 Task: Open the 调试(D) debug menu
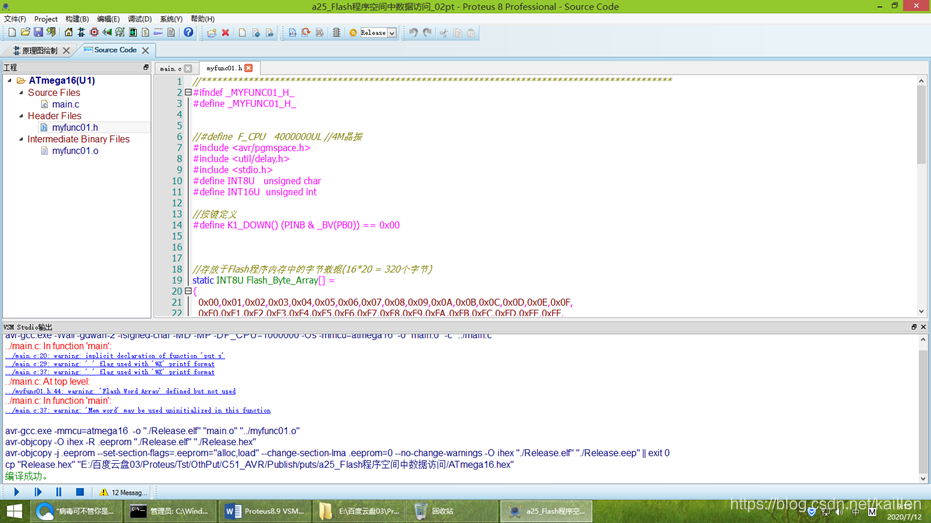coord(140,19)
